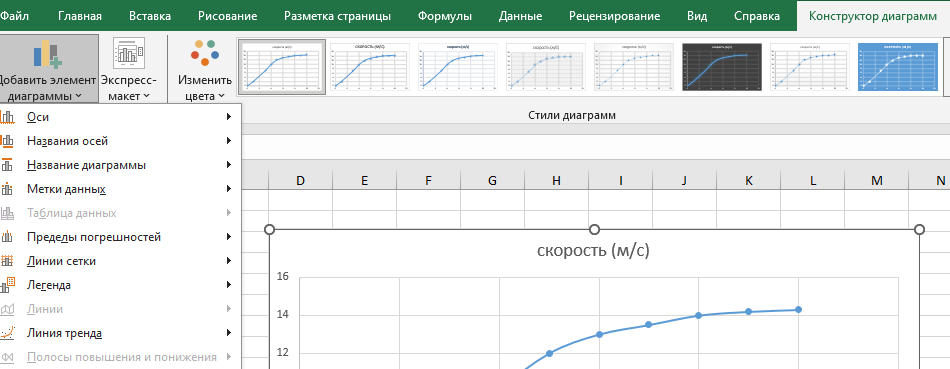Apply the fourth chart style with gray background
The width and height of the screenshot is (950, 369).
[x=546, y=67]
